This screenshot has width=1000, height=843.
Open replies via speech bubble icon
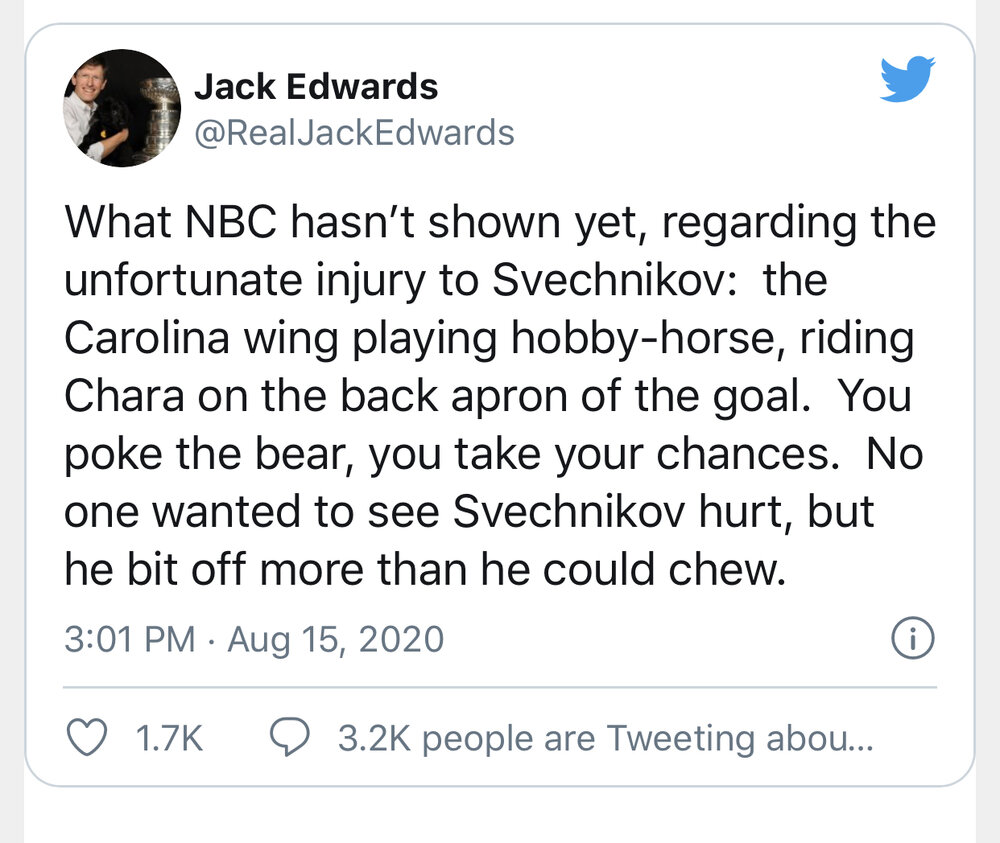point(290,737)
